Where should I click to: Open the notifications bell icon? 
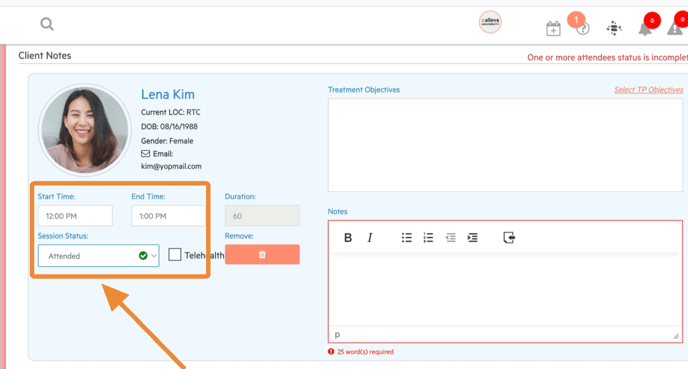coord(645,29)
